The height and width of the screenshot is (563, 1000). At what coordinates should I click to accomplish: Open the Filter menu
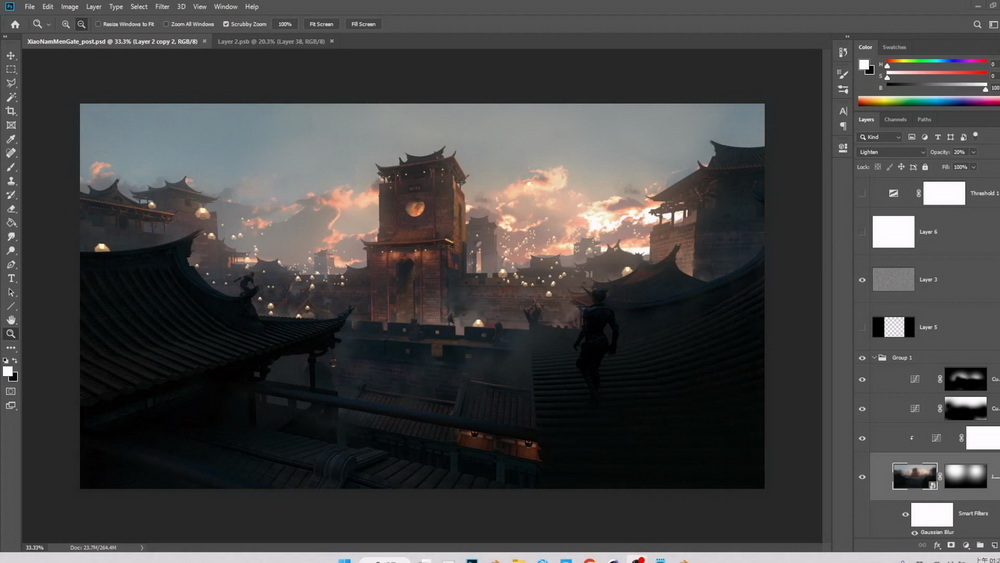[162, 6]
